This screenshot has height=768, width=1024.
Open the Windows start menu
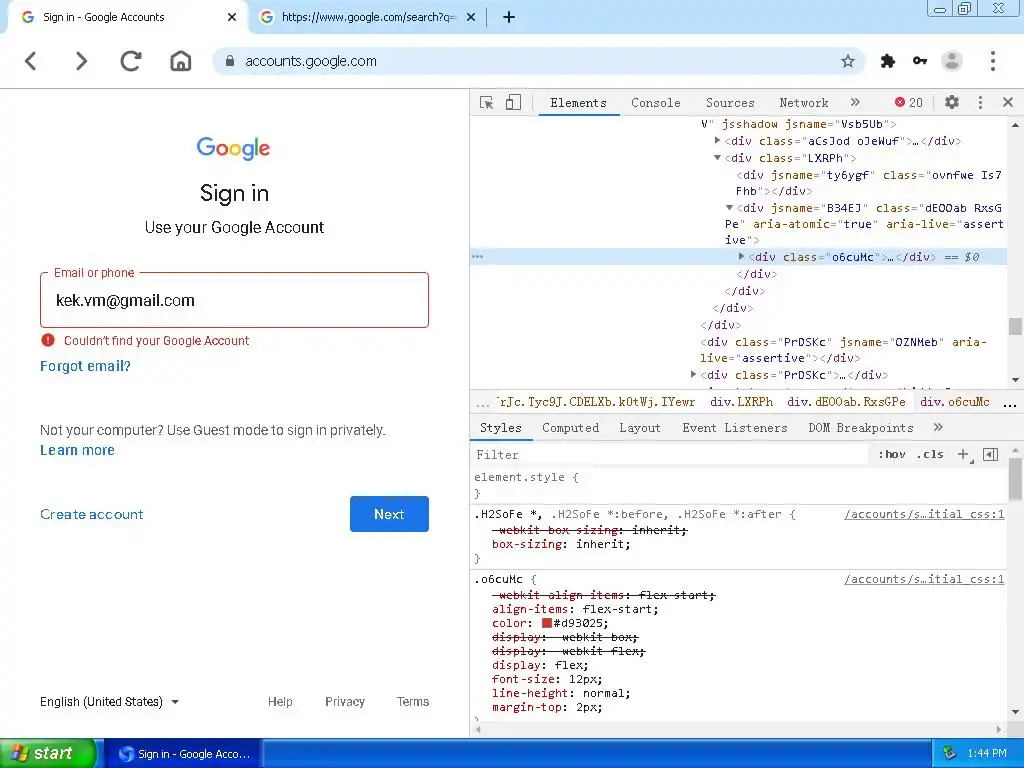coord(48,754)
